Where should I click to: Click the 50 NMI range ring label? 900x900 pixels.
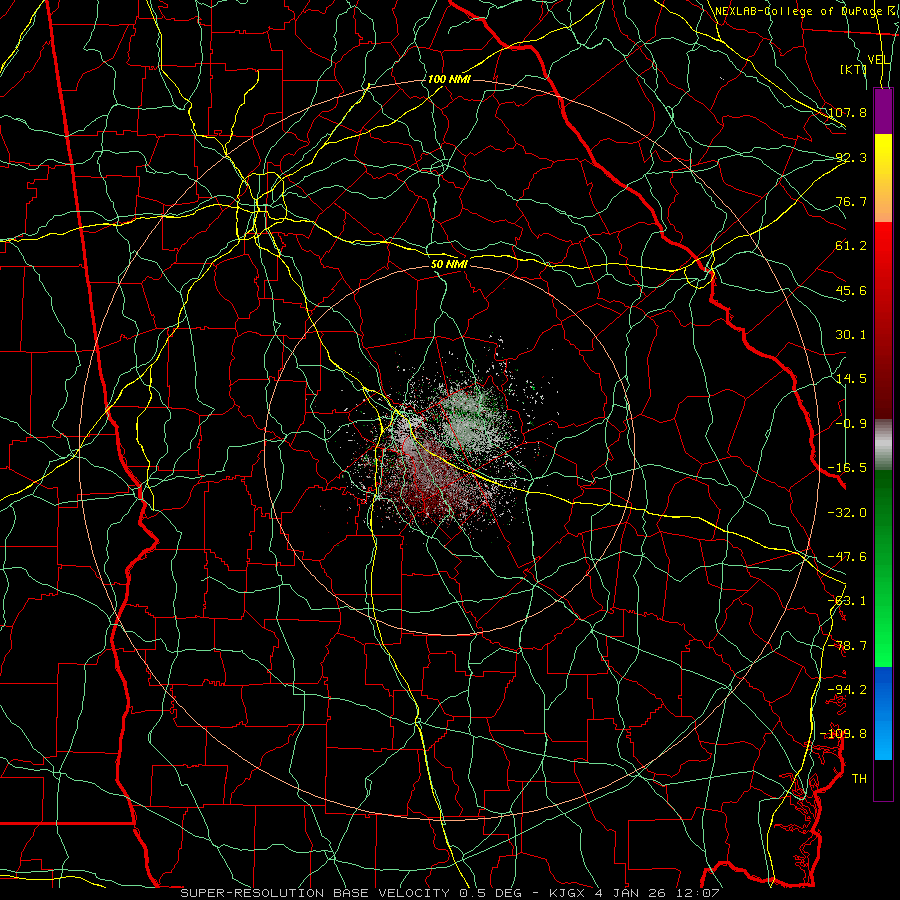pyautogui.click(x=449, y=264)
